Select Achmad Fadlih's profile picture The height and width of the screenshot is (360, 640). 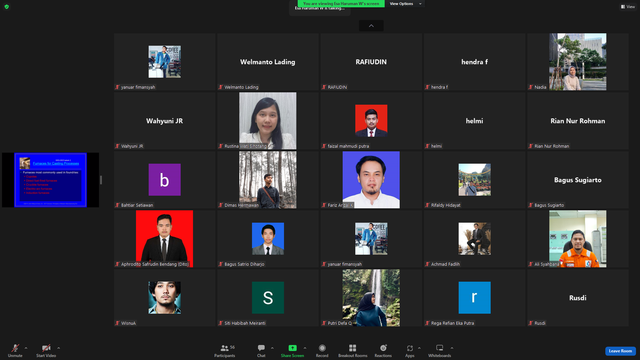[474, 239]
